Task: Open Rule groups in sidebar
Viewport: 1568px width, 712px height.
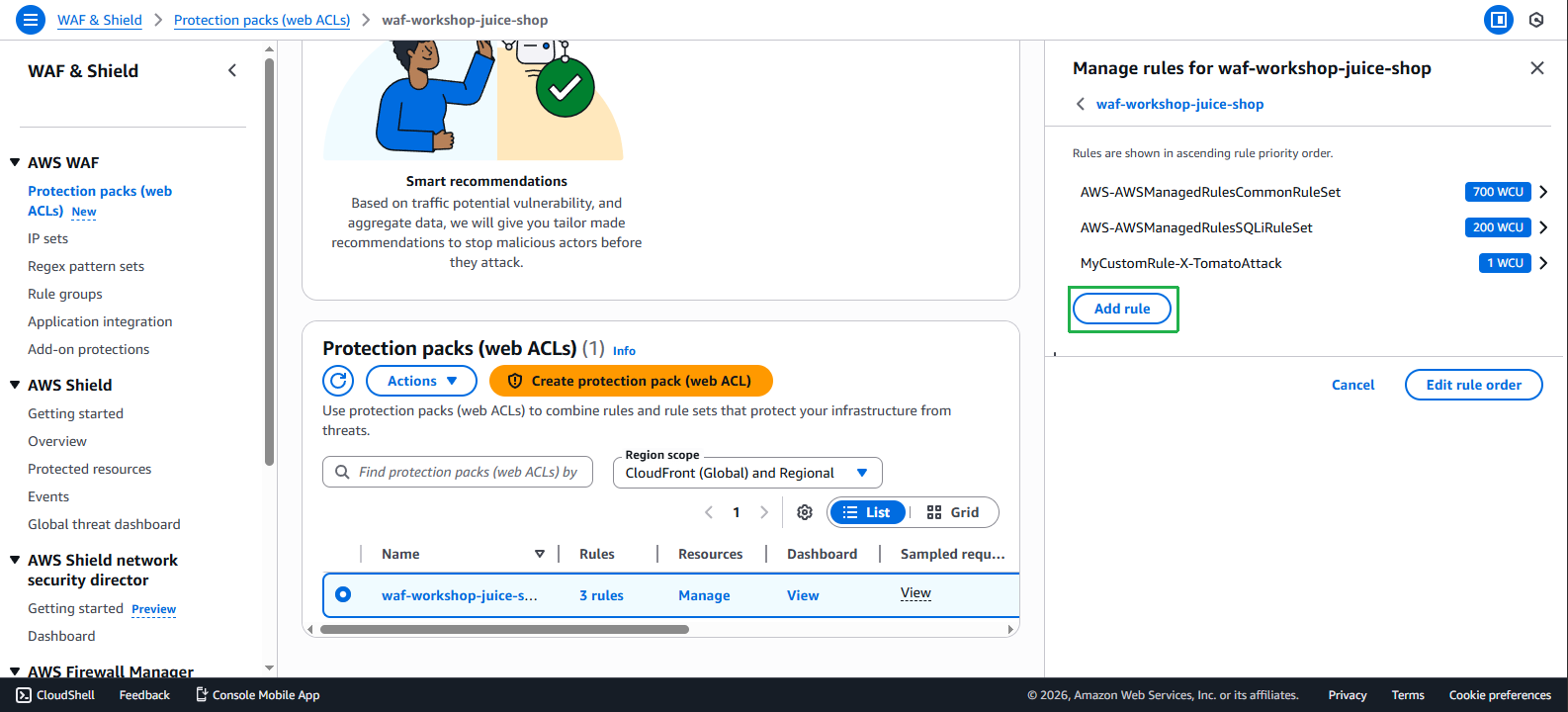Action: click(65, 294)
